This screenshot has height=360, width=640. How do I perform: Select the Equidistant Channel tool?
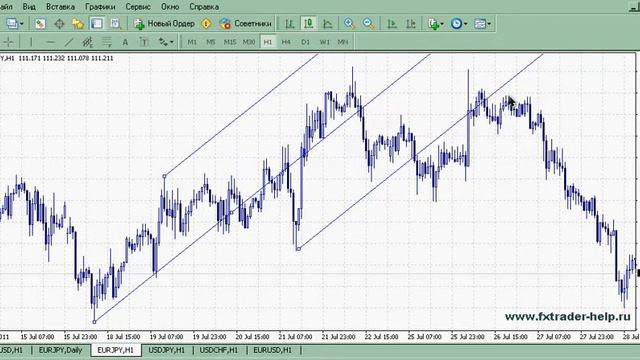[88, 42]
